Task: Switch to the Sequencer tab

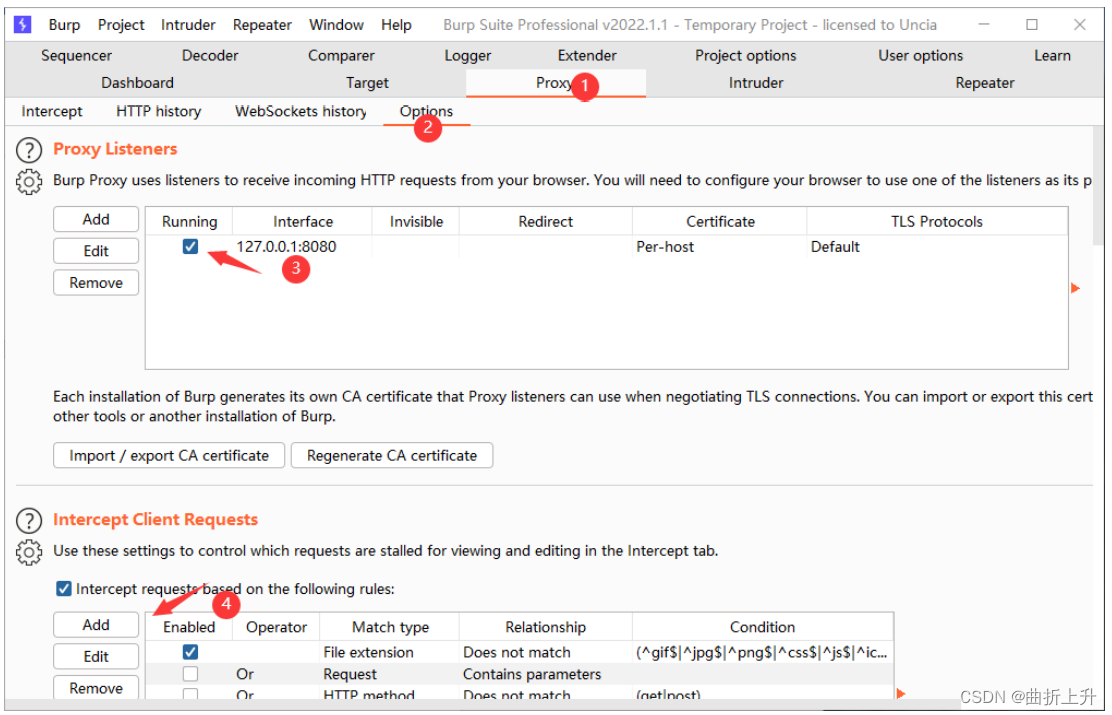Action: (x=77, y=55)
